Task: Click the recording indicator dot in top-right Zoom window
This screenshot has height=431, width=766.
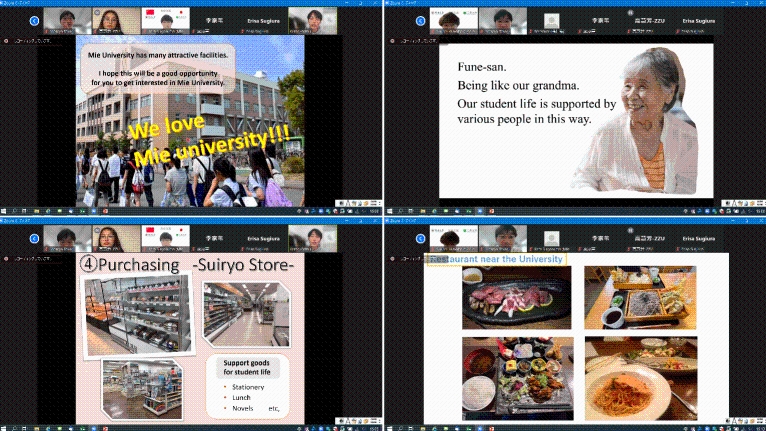Action: coord(392,41)
